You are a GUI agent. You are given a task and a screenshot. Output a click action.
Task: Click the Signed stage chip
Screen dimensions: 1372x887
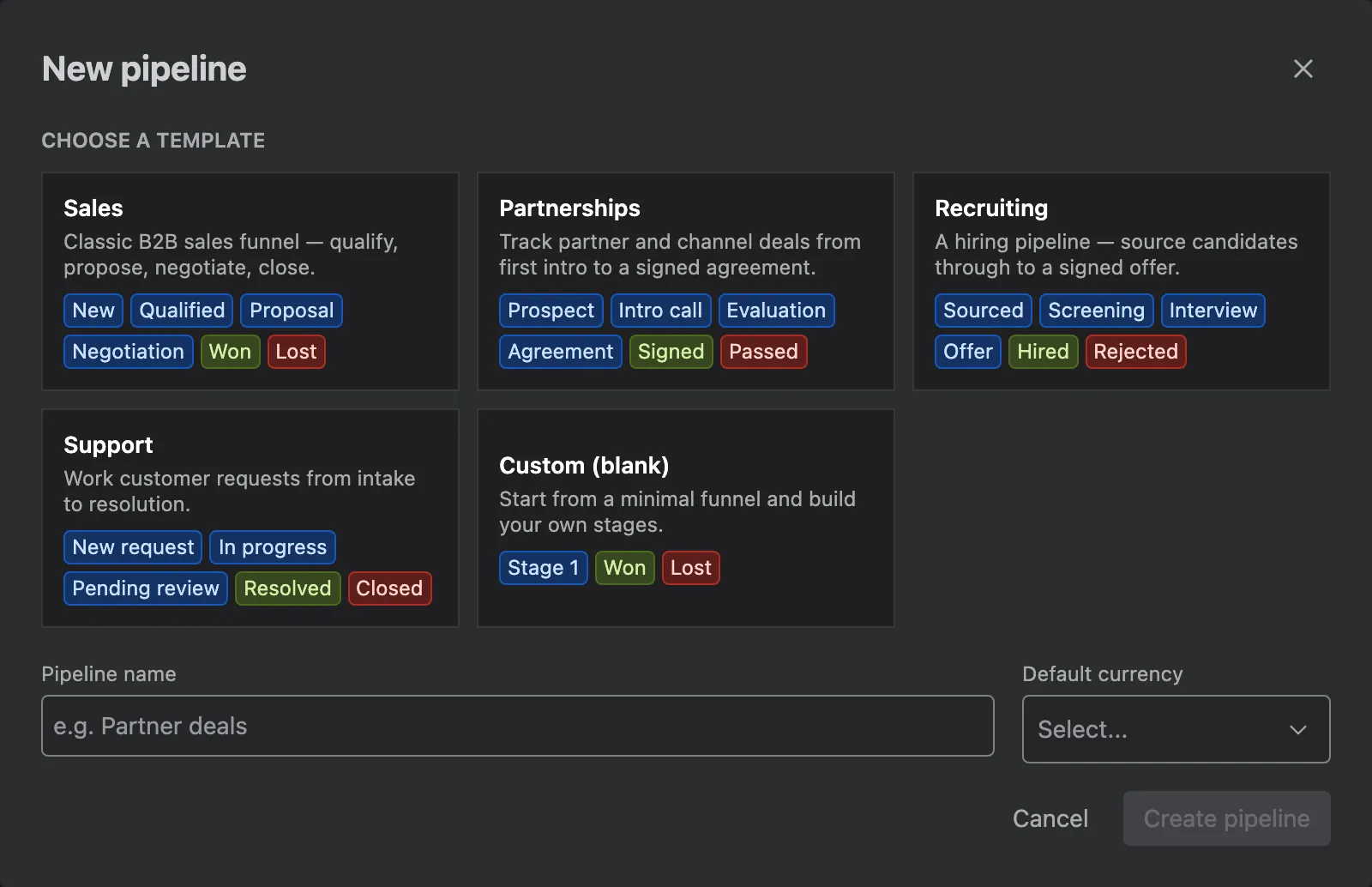pyautogui.click(x=671, y=352)
